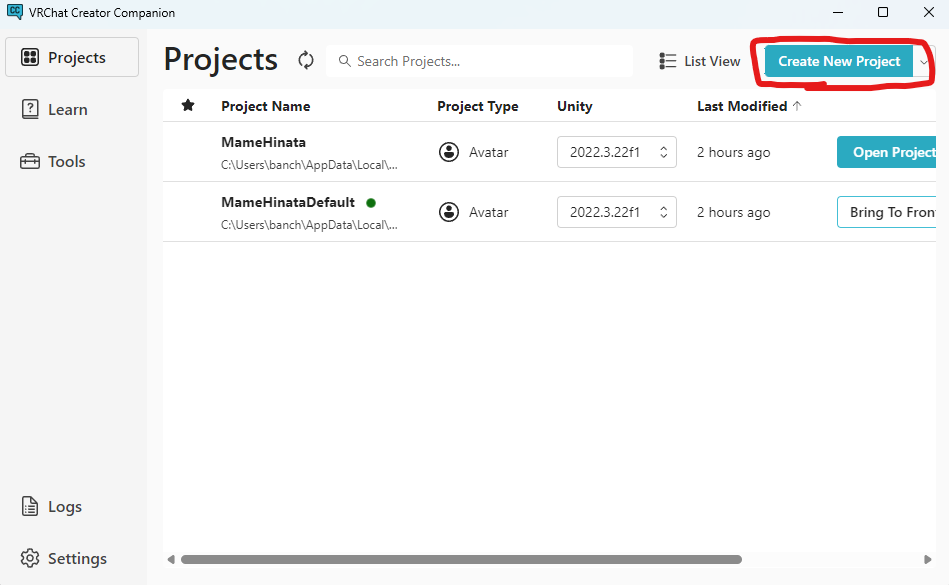
Task: Click the List View icon
Action: (x=668, y=61)
